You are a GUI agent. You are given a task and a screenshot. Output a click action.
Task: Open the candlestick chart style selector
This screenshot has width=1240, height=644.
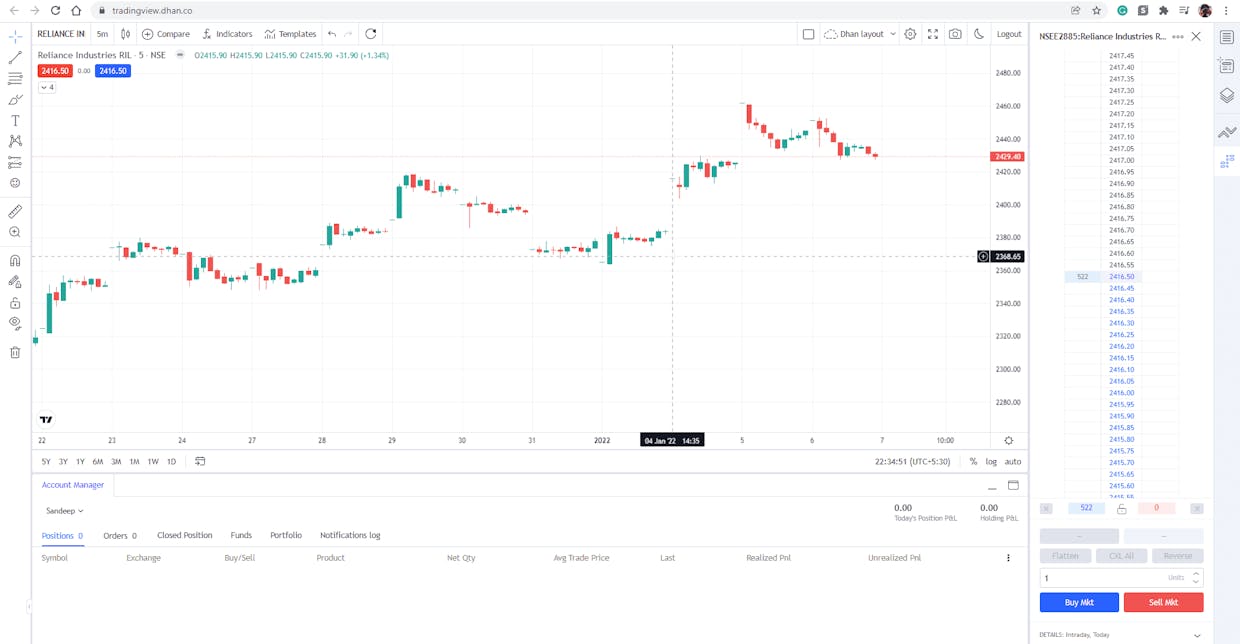pos(125,34)
